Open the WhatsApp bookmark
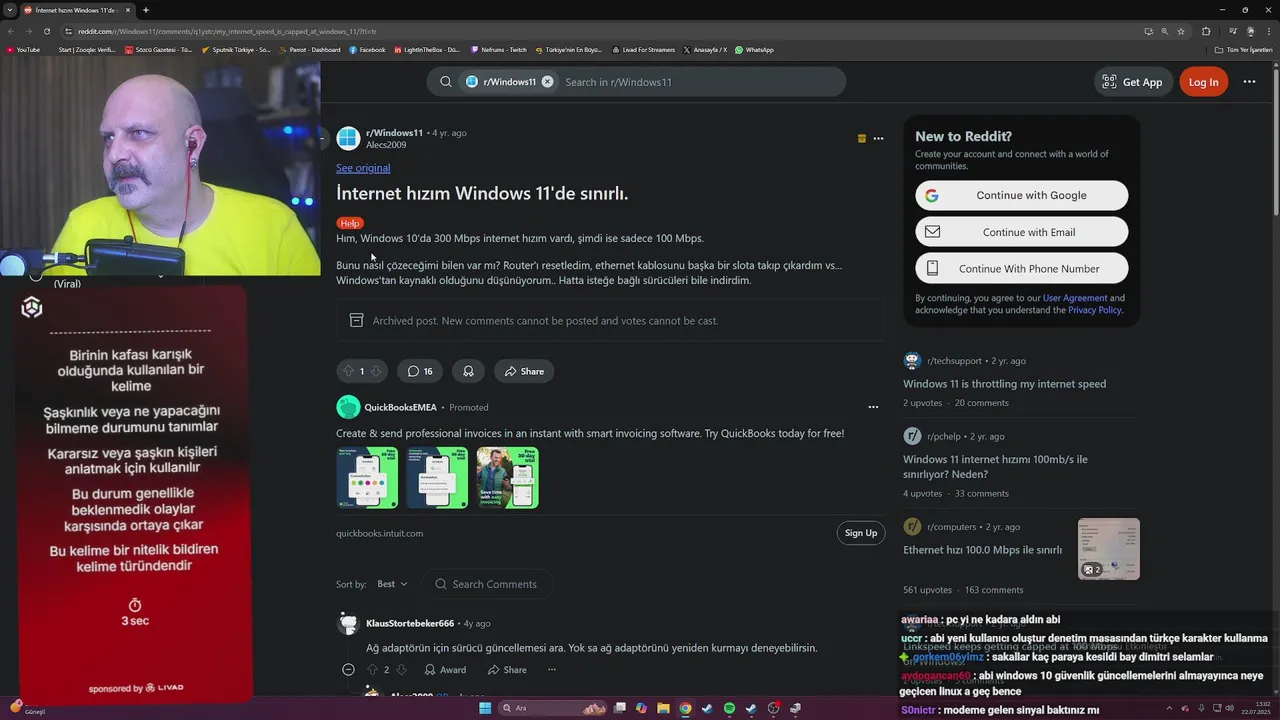The height and width of the screenshot is (720, 1280). click(754, 49)
